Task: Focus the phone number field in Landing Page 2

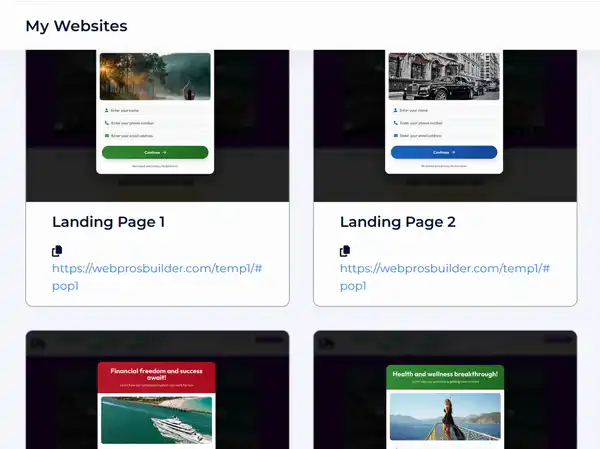Action: pos(447,123)
